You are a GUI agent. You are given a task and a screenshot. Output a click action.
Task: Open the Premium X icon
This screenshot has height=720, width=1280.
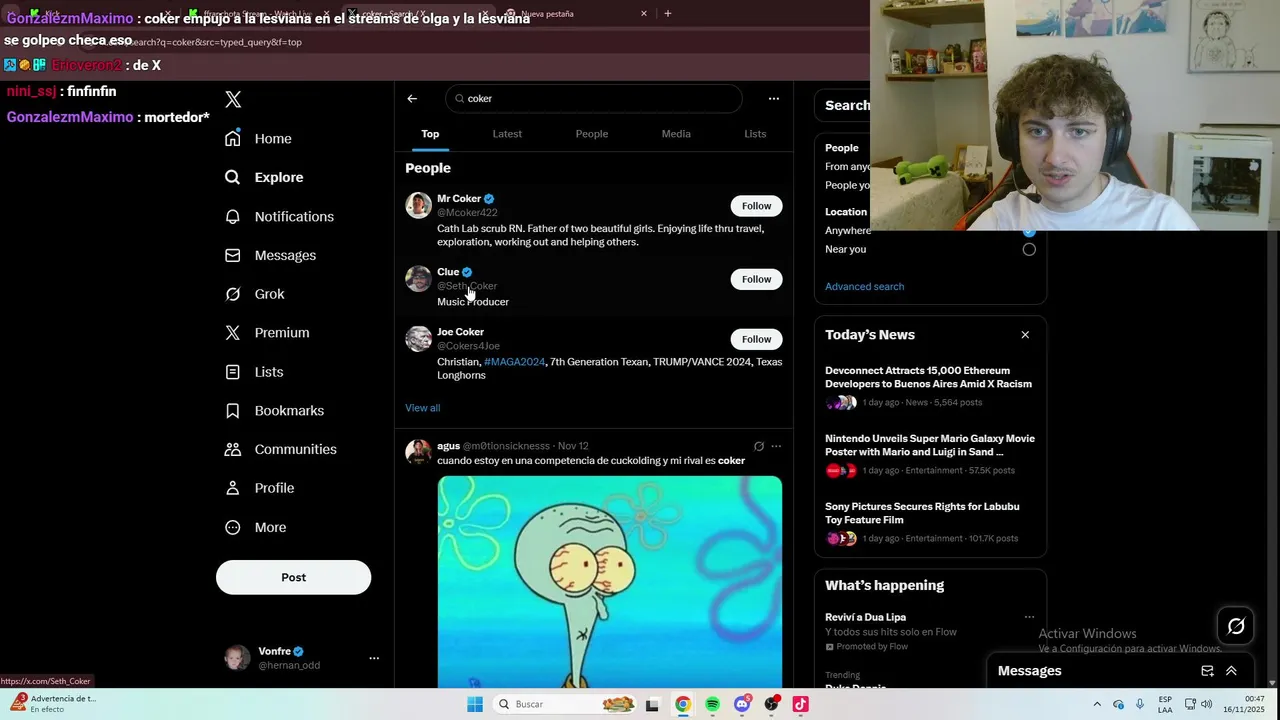click(233, 333)
